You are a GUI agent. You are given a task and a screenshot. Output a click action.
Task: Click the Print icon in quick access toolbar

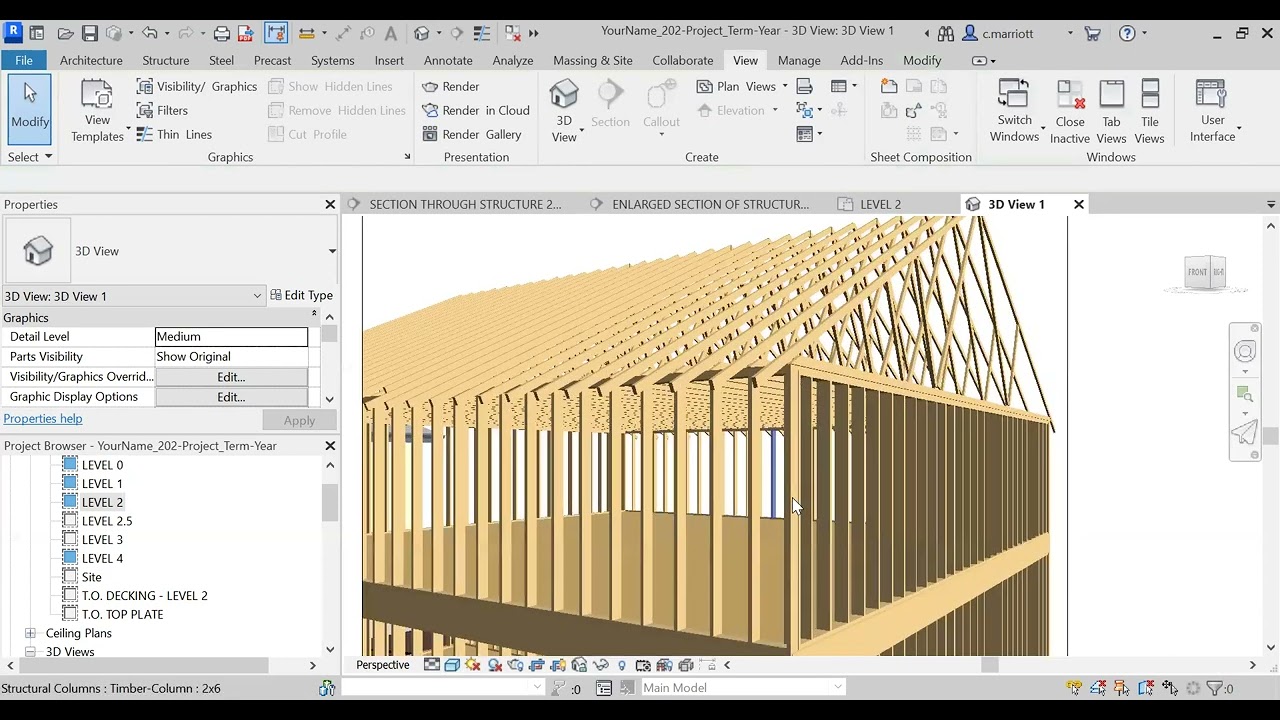[222, 33]
